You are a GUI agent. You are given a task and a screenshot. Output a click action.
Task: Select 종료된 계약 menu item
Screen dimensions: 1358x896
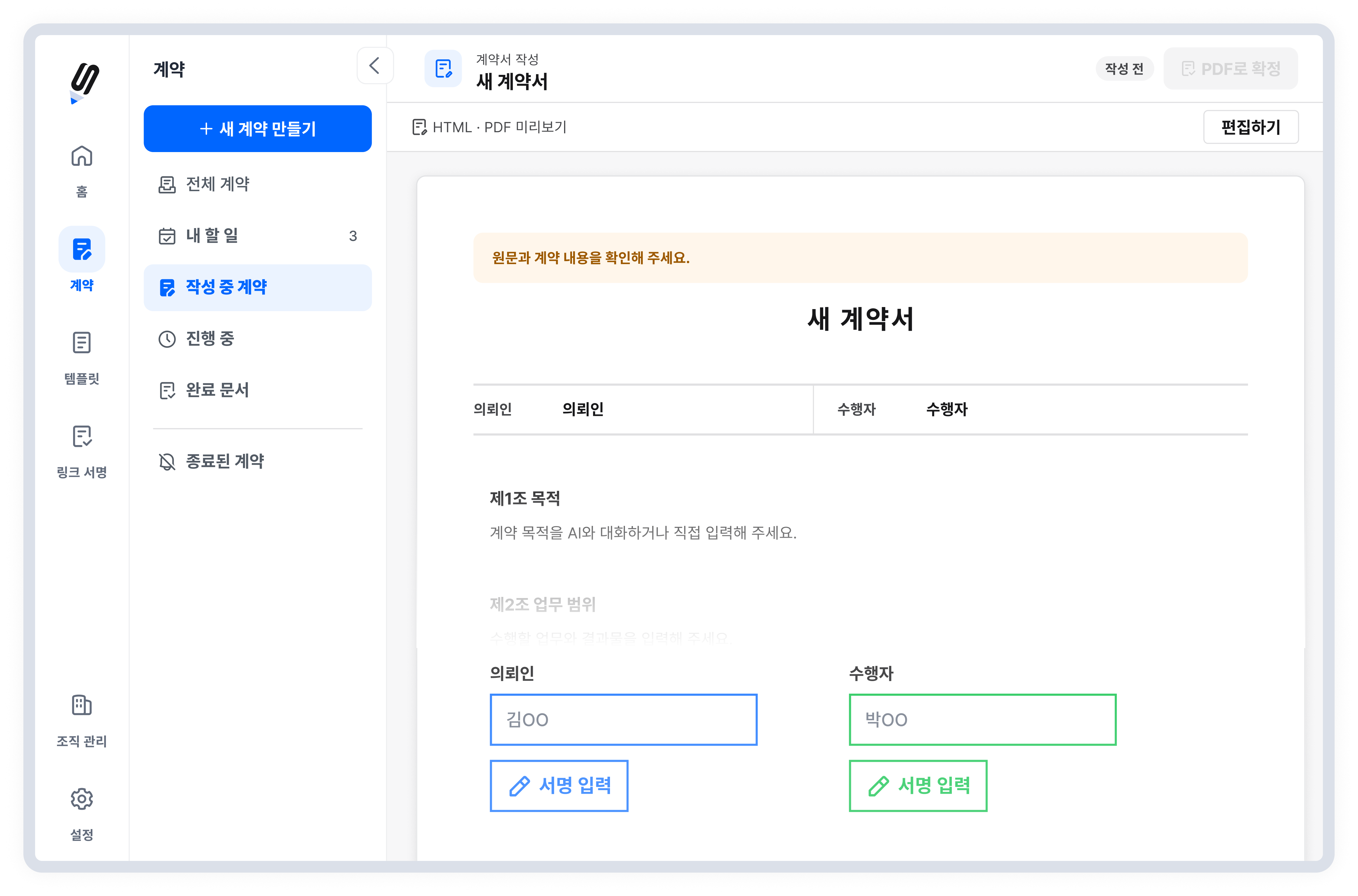point(258,461)
